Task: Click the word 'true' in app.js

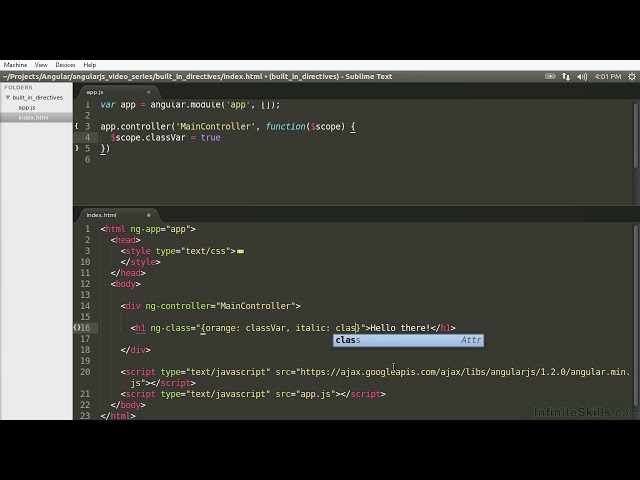Action: point(211,138)
